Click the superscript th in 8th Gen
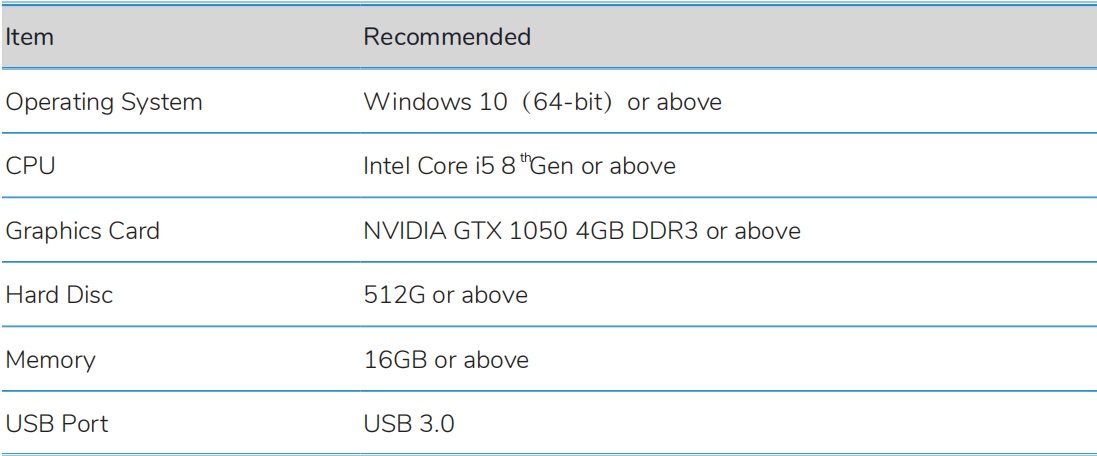1097x456 pixels. point(524,157)
